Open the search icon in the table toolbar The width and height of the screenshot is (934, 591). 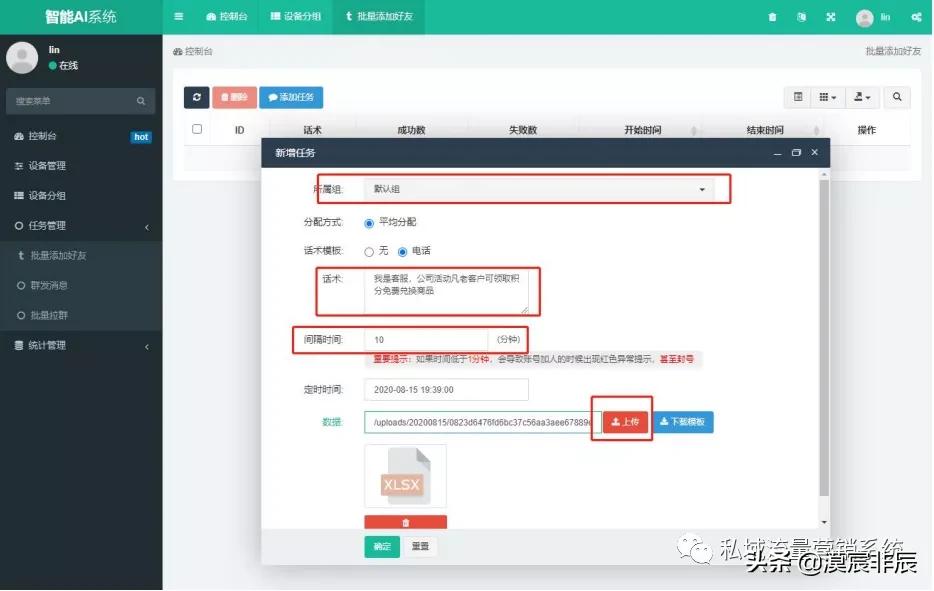click(x=897, y=96)
